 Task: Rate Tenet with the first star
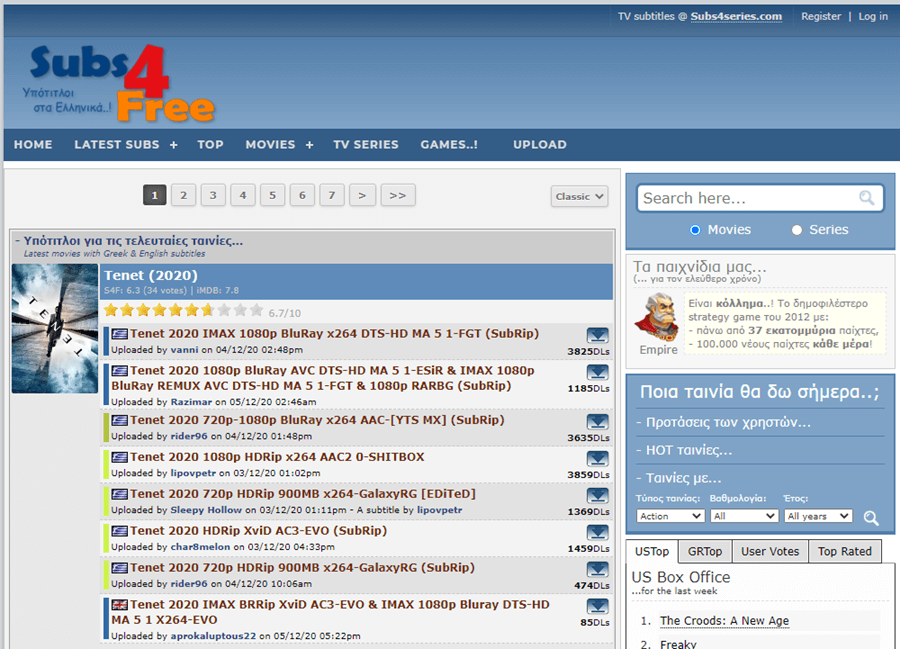[111, 310]
